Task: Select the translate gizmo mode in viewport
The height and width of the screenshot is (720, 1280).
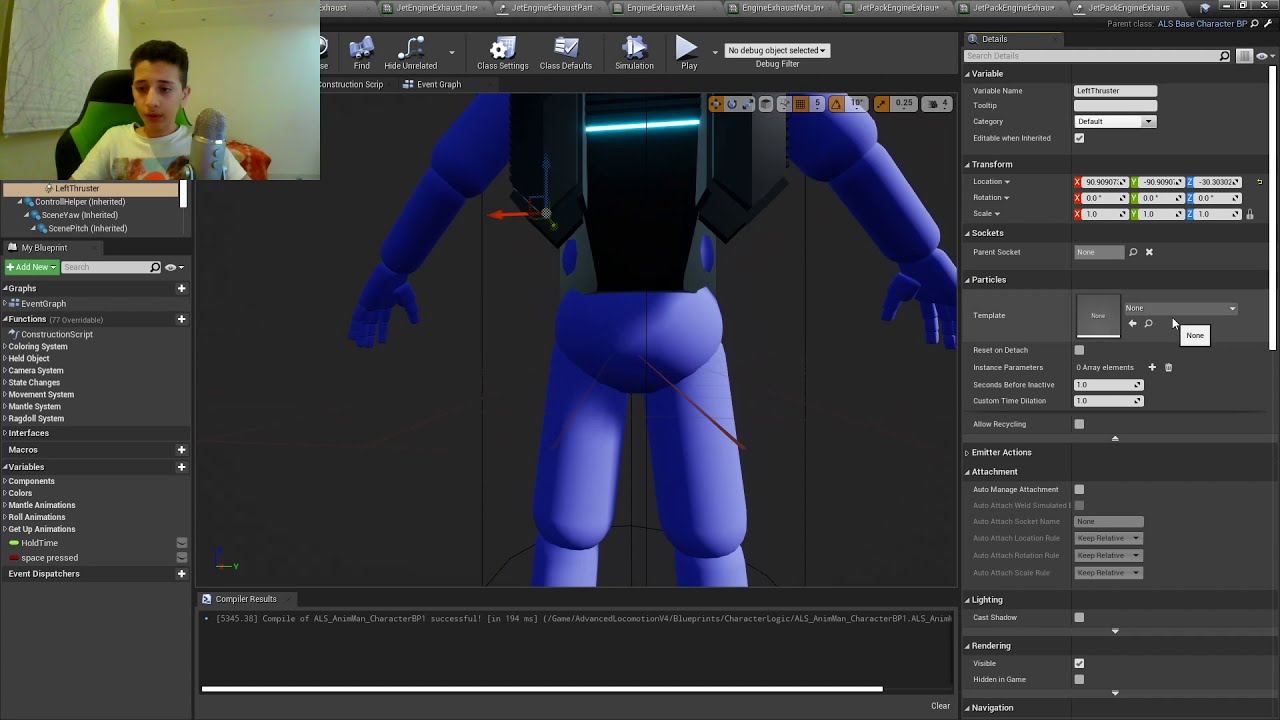Action: point(715,104)
